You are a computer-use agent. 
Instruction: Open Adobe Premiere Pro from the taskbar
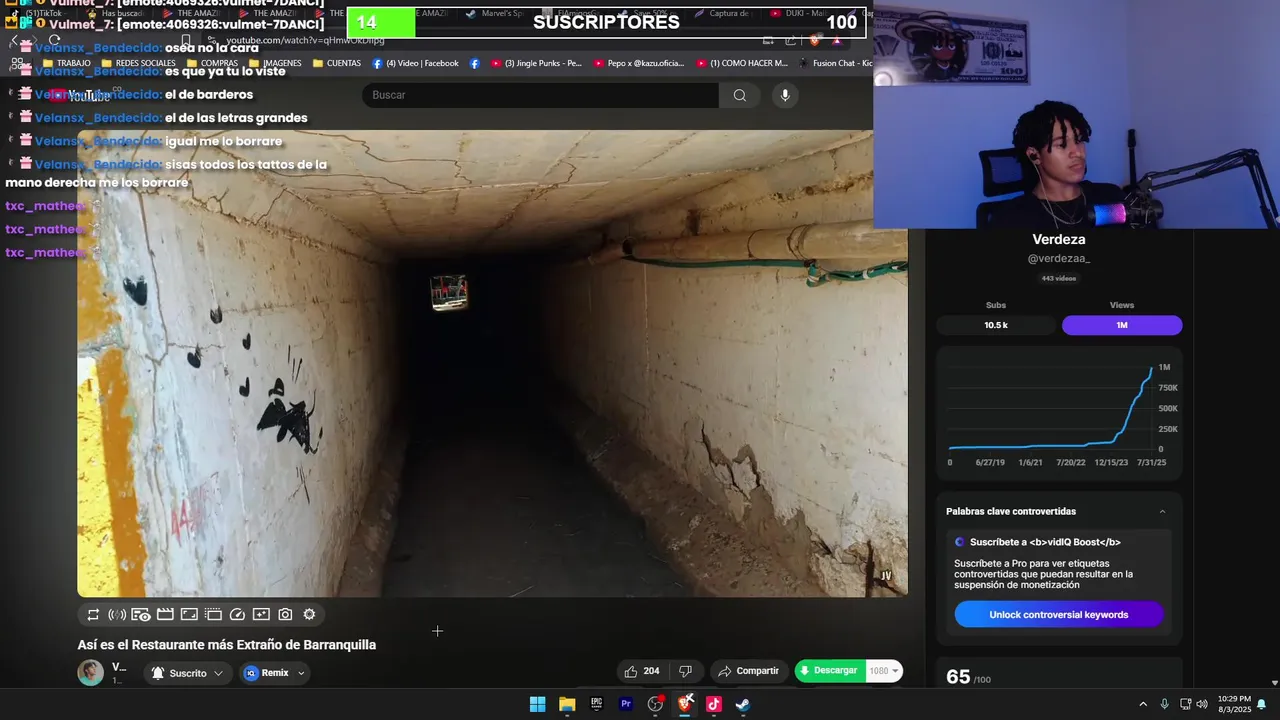click(626, 704)
